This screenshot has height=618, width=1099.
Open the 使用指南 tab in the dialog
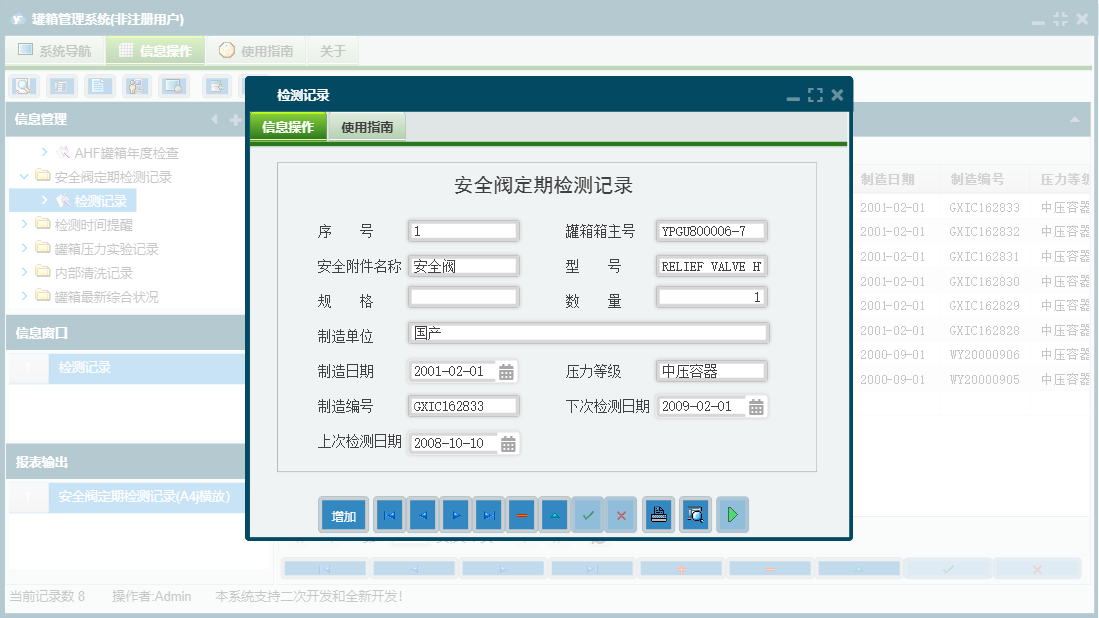[368, 127]
